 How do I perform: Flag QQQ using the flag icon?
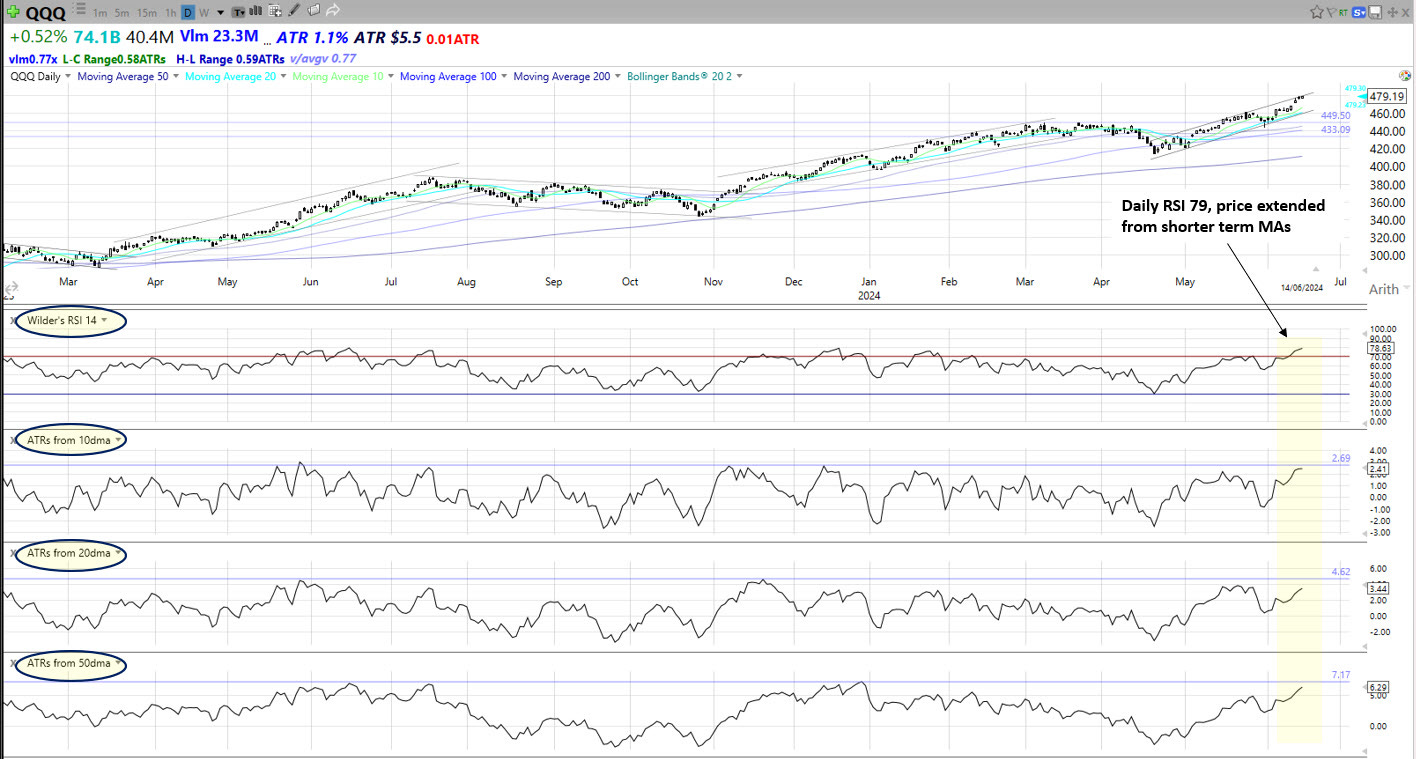pos(1332,12)
